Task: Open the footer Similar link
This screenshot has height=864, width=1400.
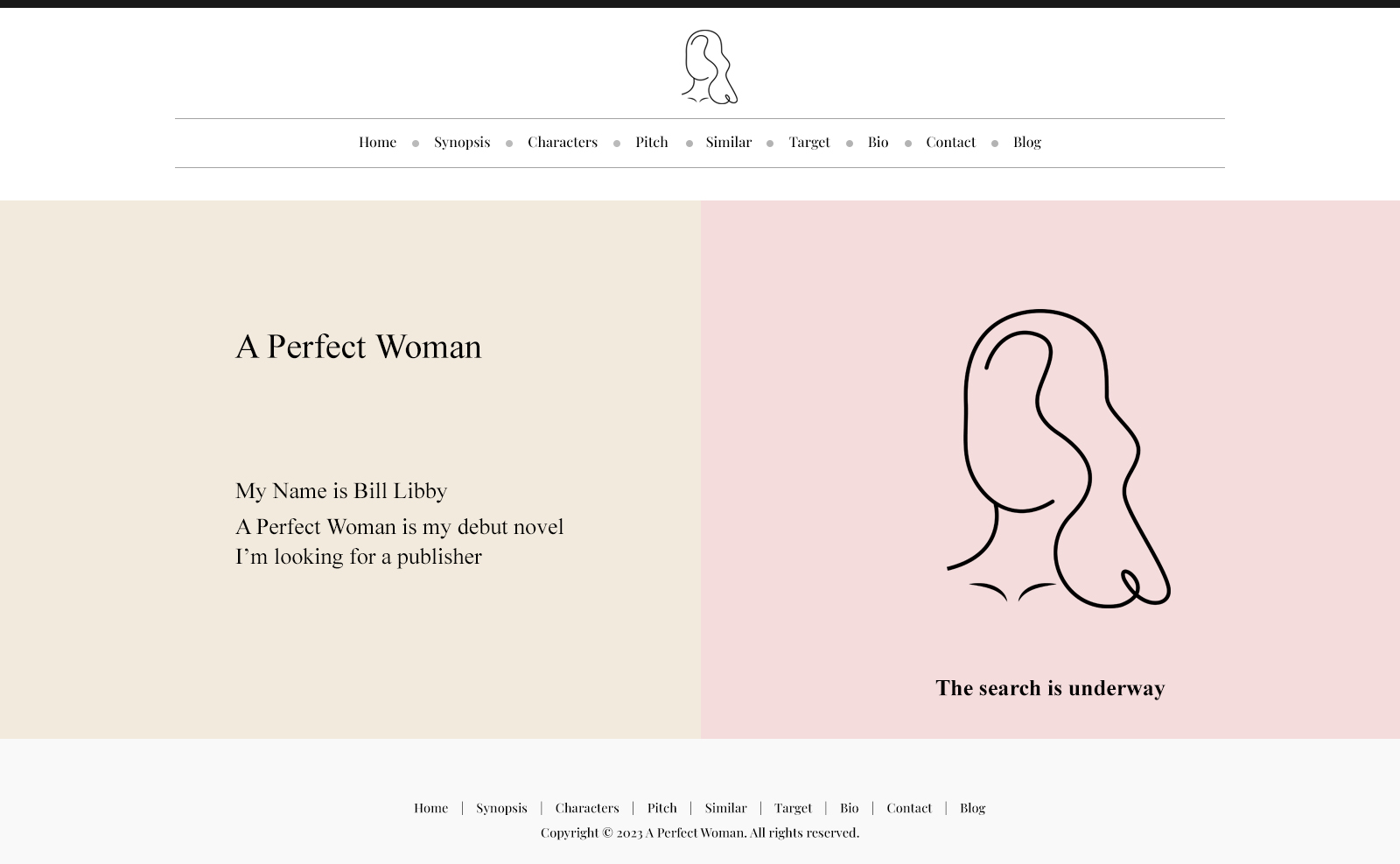Action: (725, 808)
